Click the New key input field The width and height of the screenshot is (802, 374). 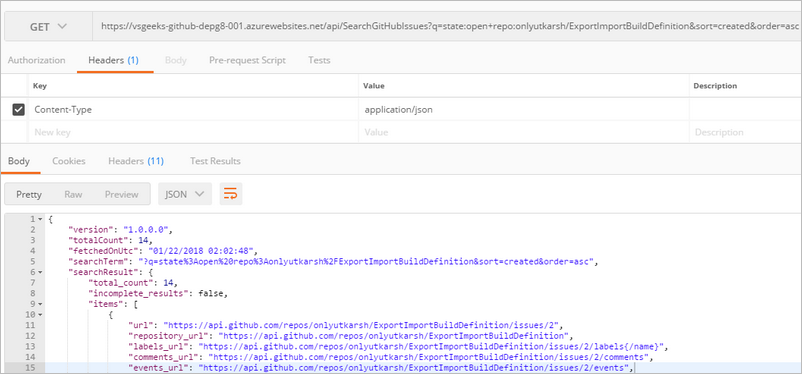pos(194,132)
